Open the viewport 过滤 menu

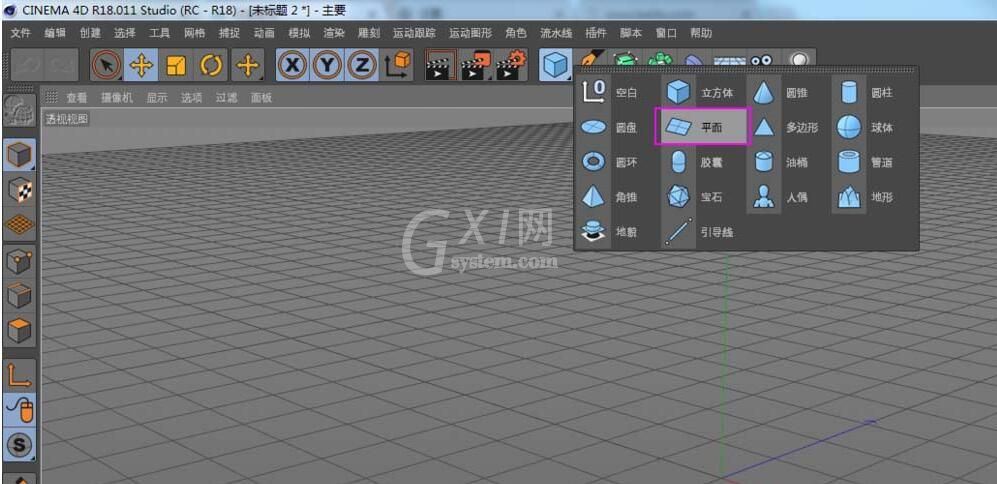226,98
